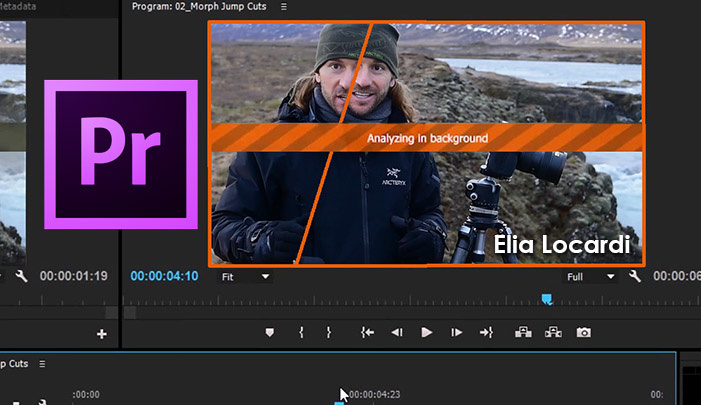
Task: Click the Analyzing in background banner
Action: point(427,138)
